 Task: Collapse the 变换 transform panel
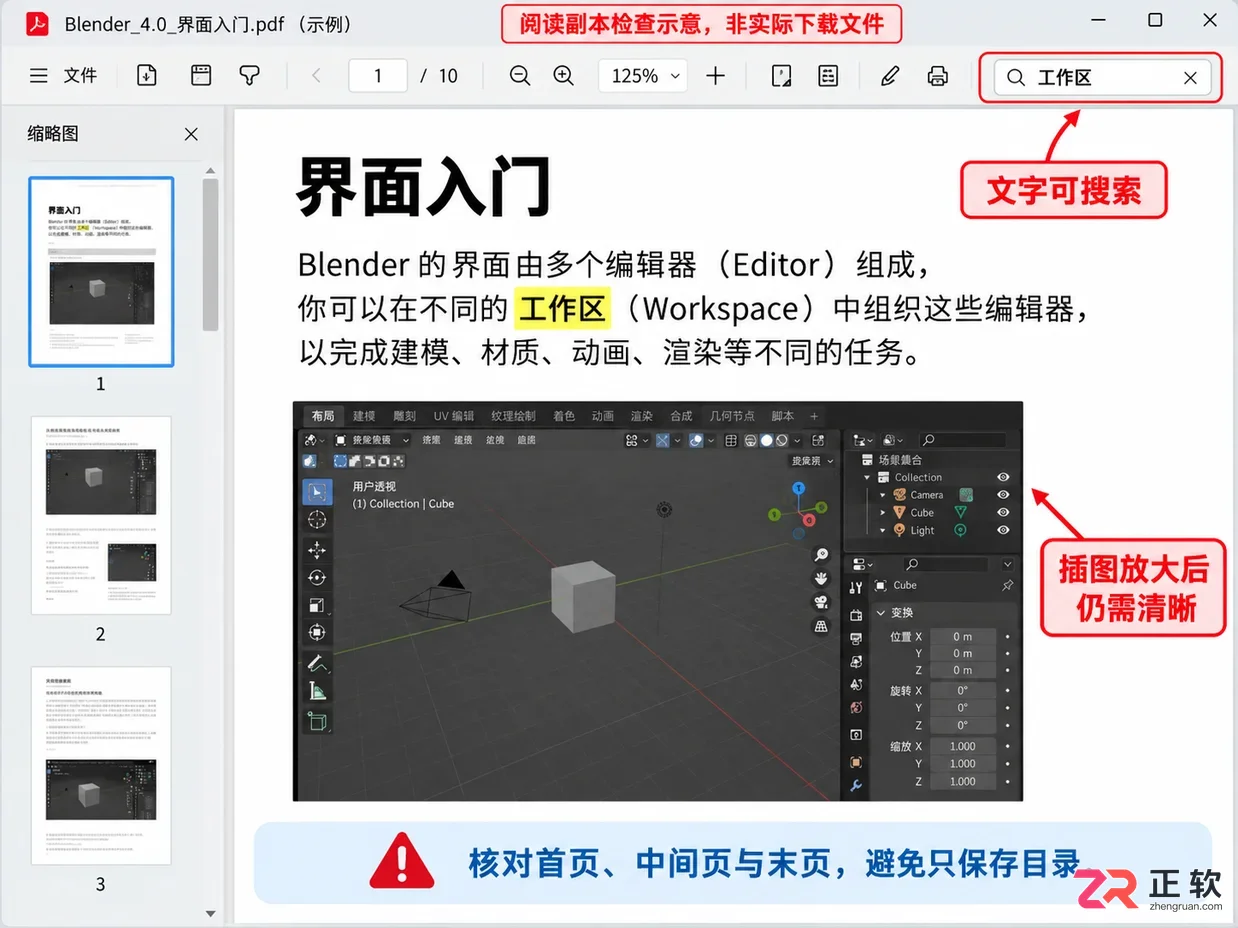[881, 612]
